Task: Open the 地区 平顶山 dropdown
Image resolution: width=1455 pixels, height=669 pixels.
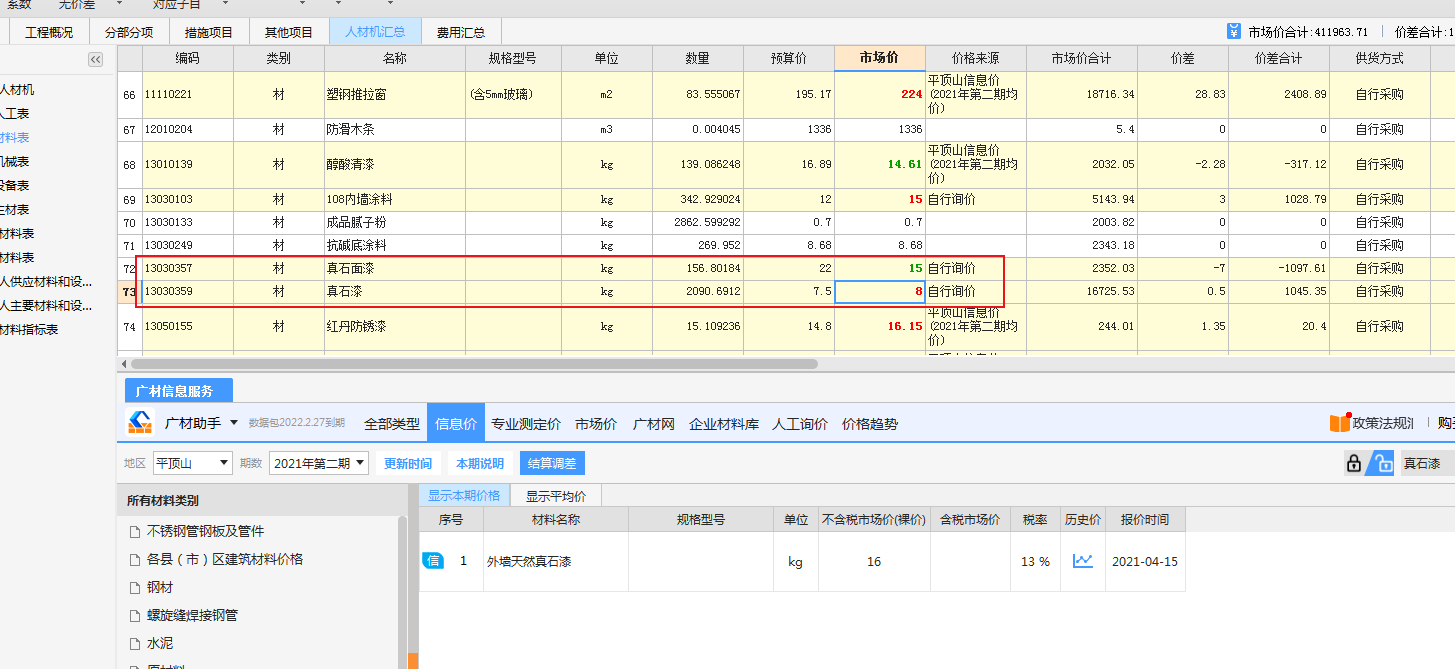Action: click(x=191, y=463)
